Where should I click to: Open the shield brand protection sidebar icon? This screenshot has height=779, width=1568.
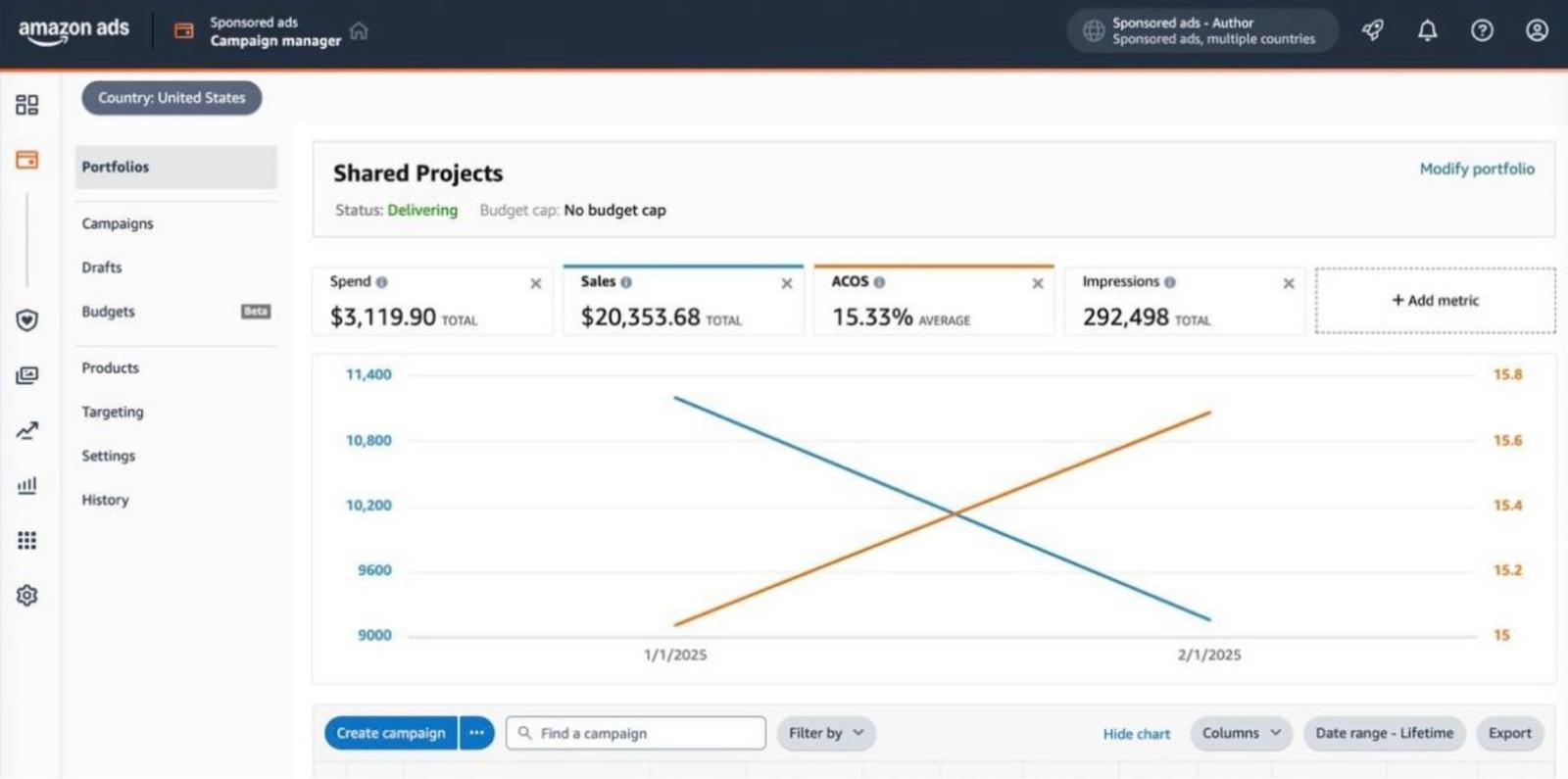coord(27,320)
